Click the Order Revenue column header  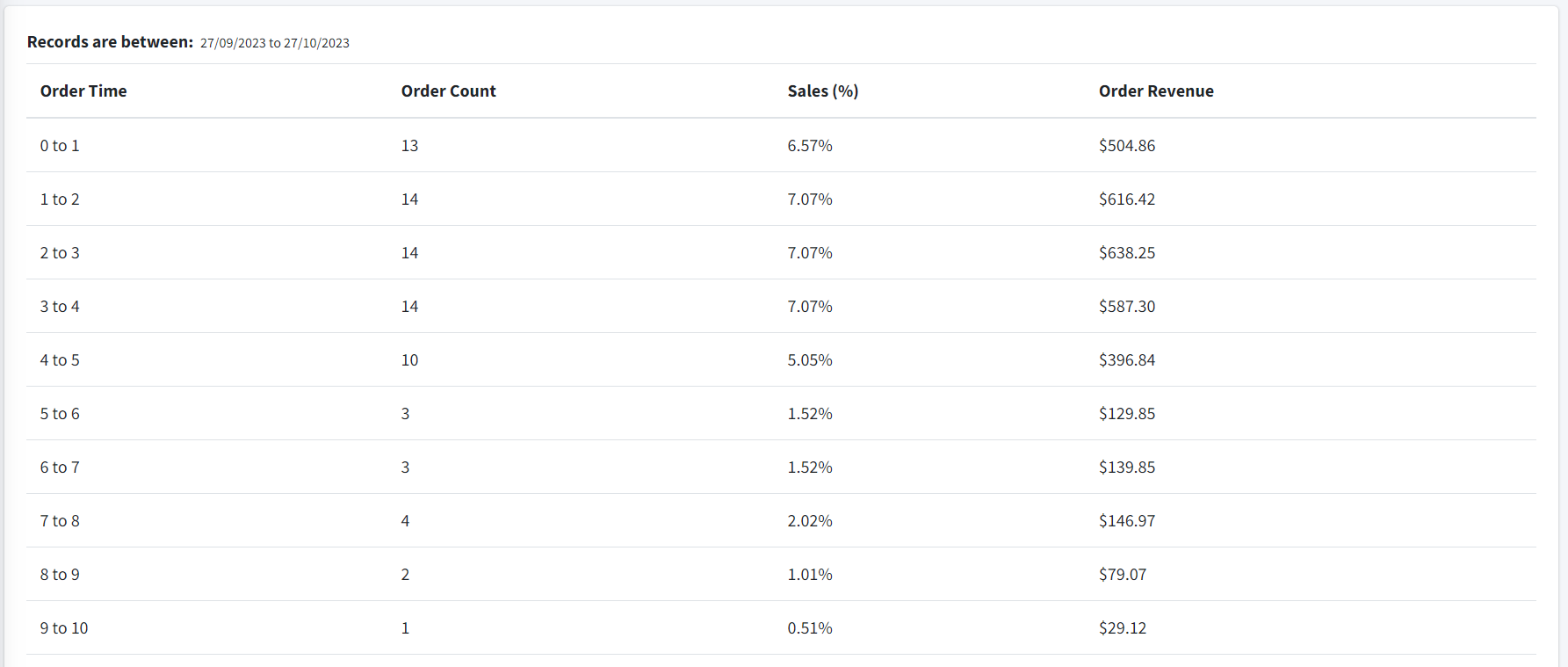pyautogui.click(x=1156, y=91)
